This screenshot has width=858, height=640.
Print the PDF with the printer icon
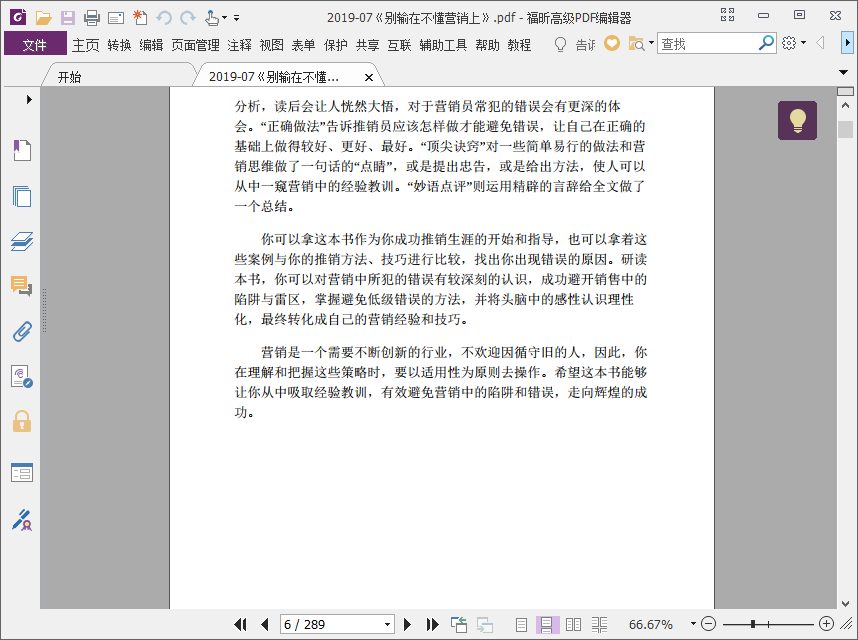[x=92, y=18]
